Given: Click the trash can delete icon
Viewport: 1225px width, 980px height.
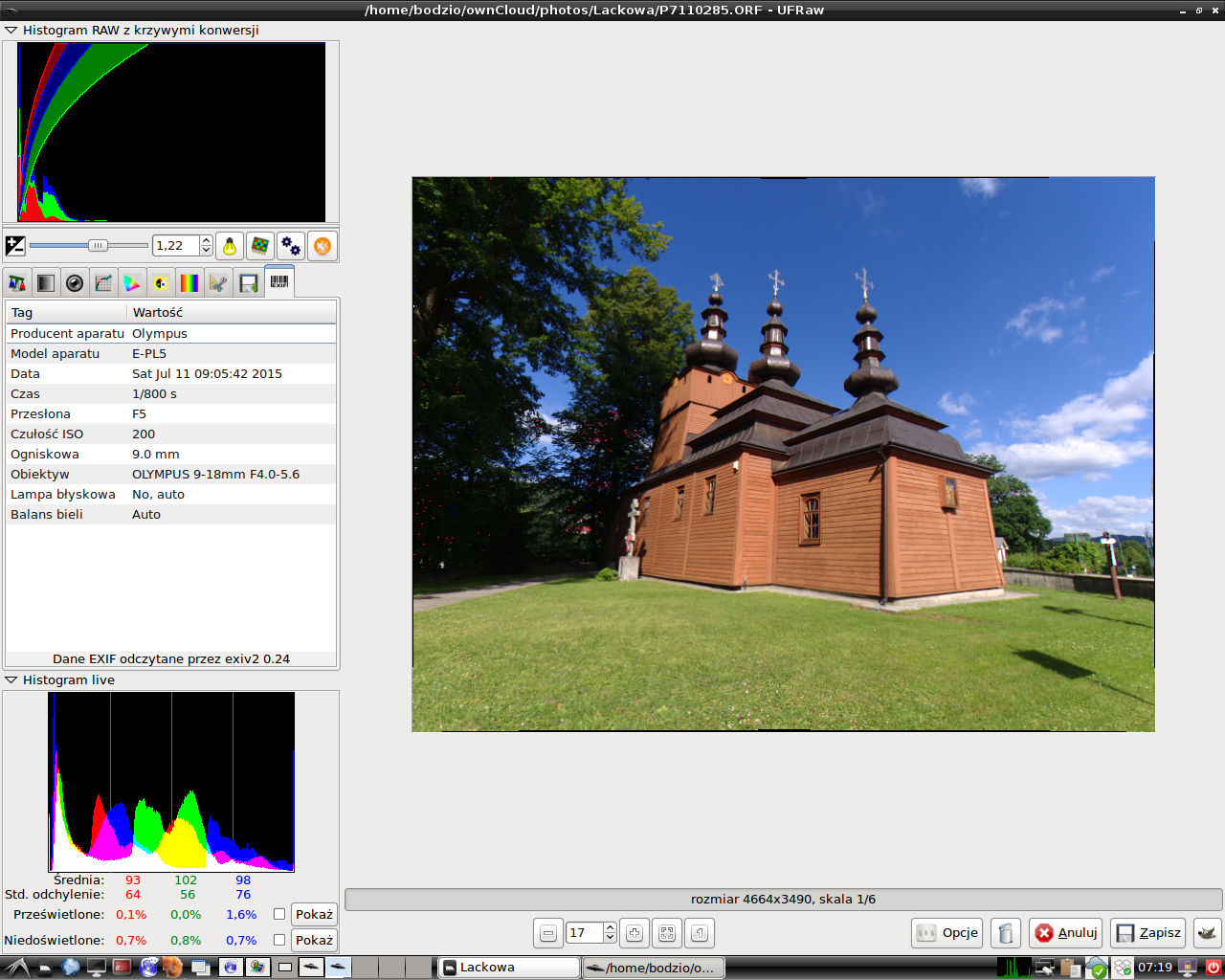Looking at the screenshot, I should click(1005, 933).
